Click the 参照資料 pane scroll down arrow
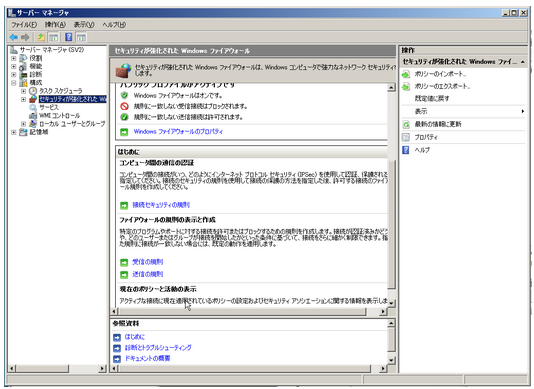This screenshot has height=389, width=534. (x=391, y=360)
